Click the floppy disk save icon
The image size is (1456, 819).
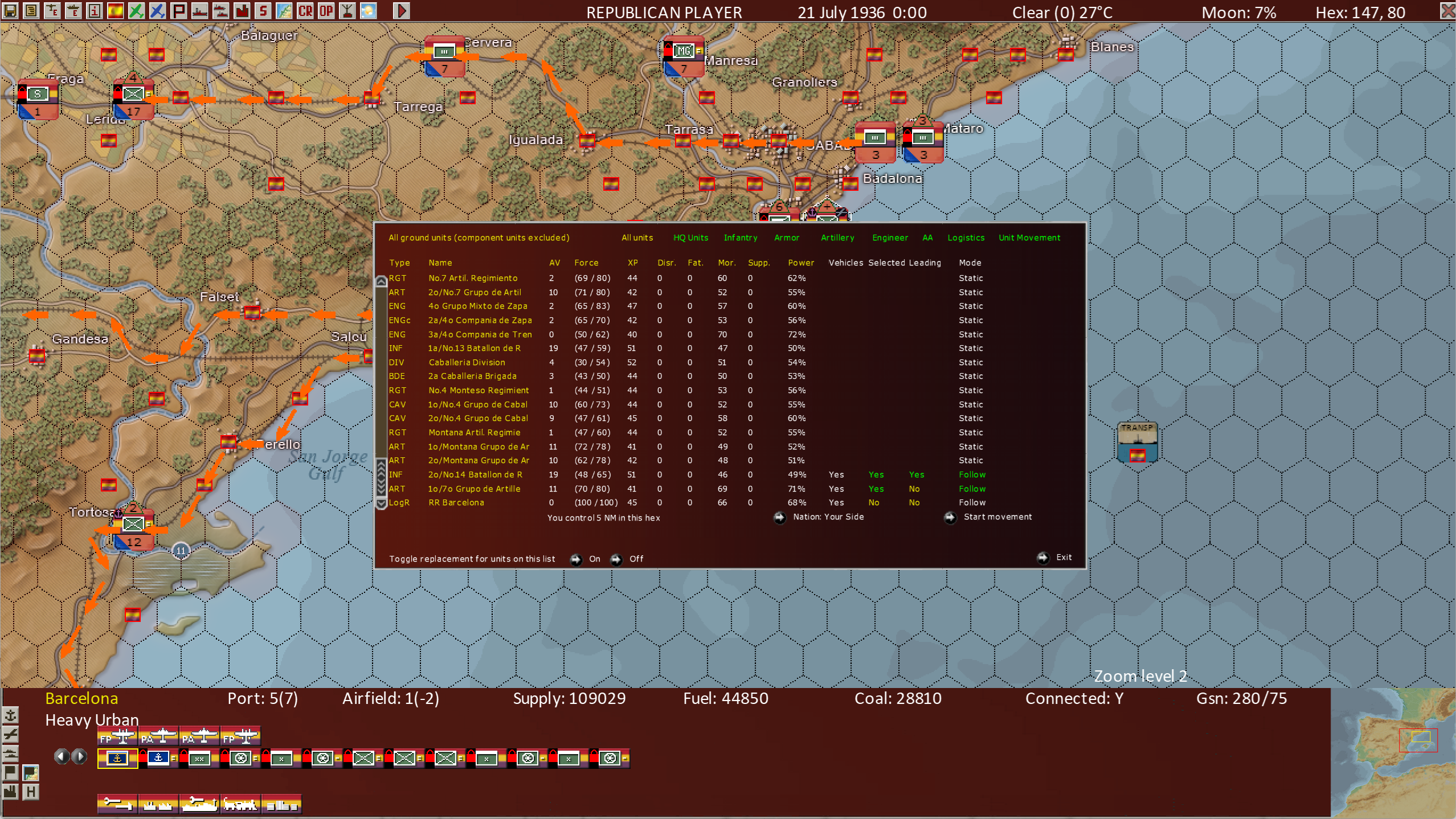[x=10, y=10]
